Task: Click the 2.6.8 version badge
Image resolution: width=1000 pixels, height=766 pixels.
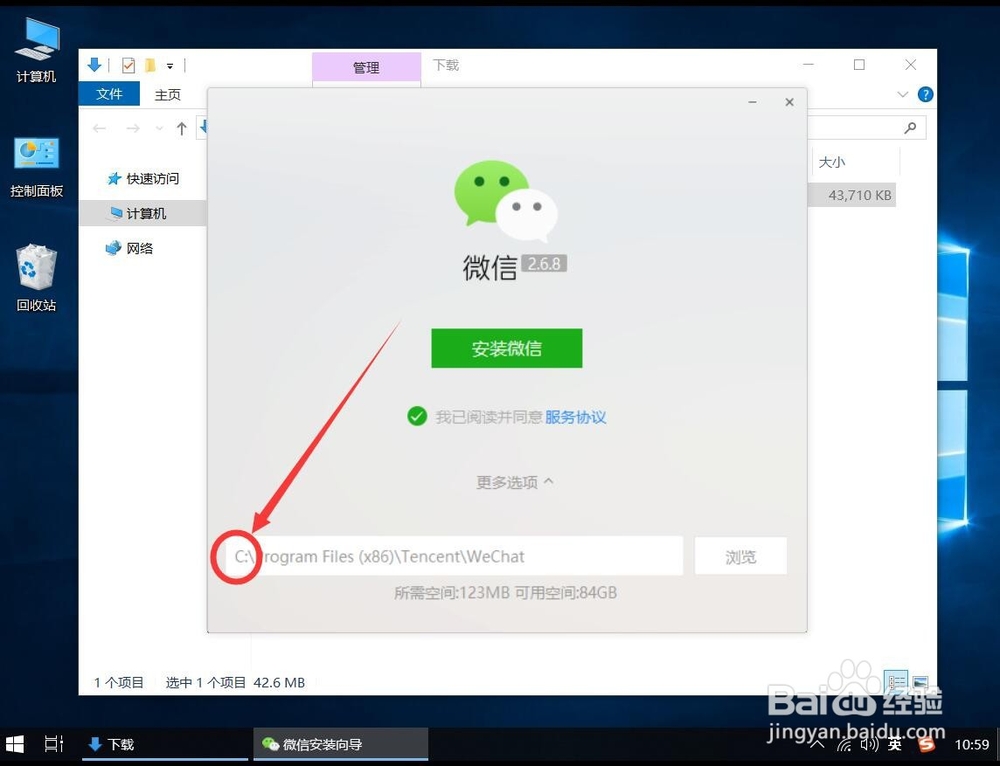Action: [544, 263]
